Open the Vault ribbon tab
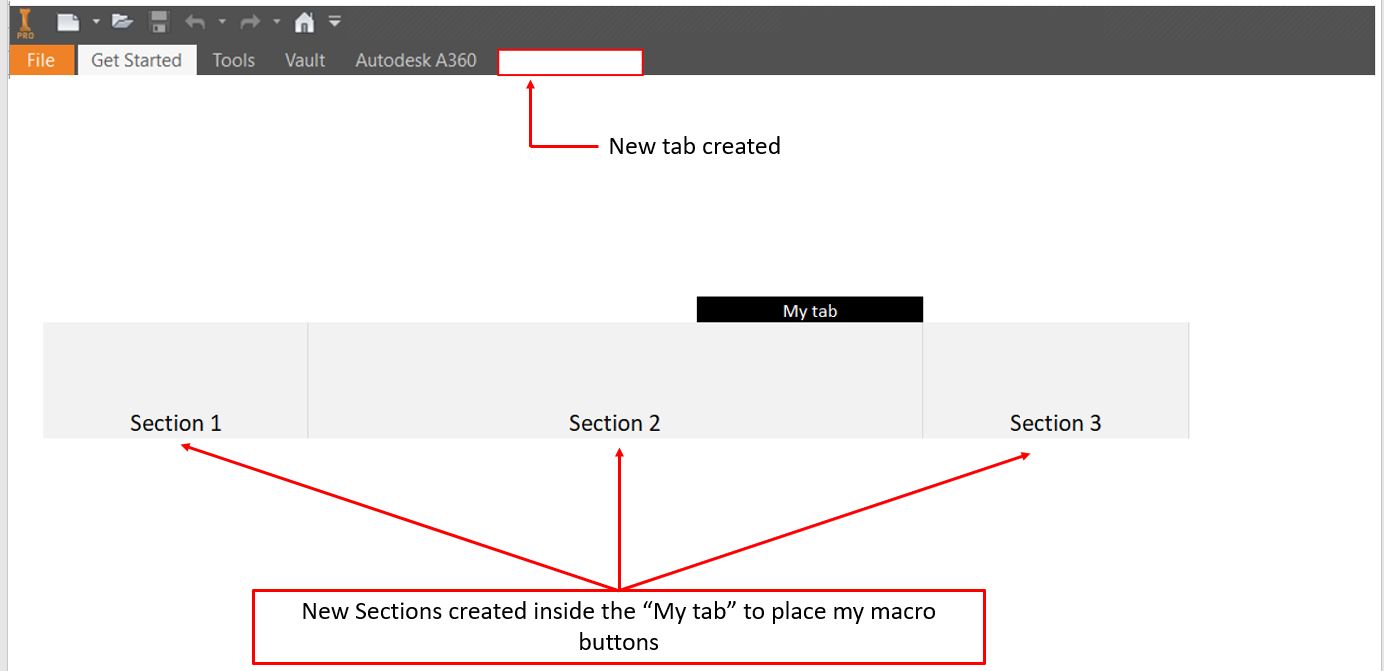Screen dimensions: 1384x671 point(305,60)
